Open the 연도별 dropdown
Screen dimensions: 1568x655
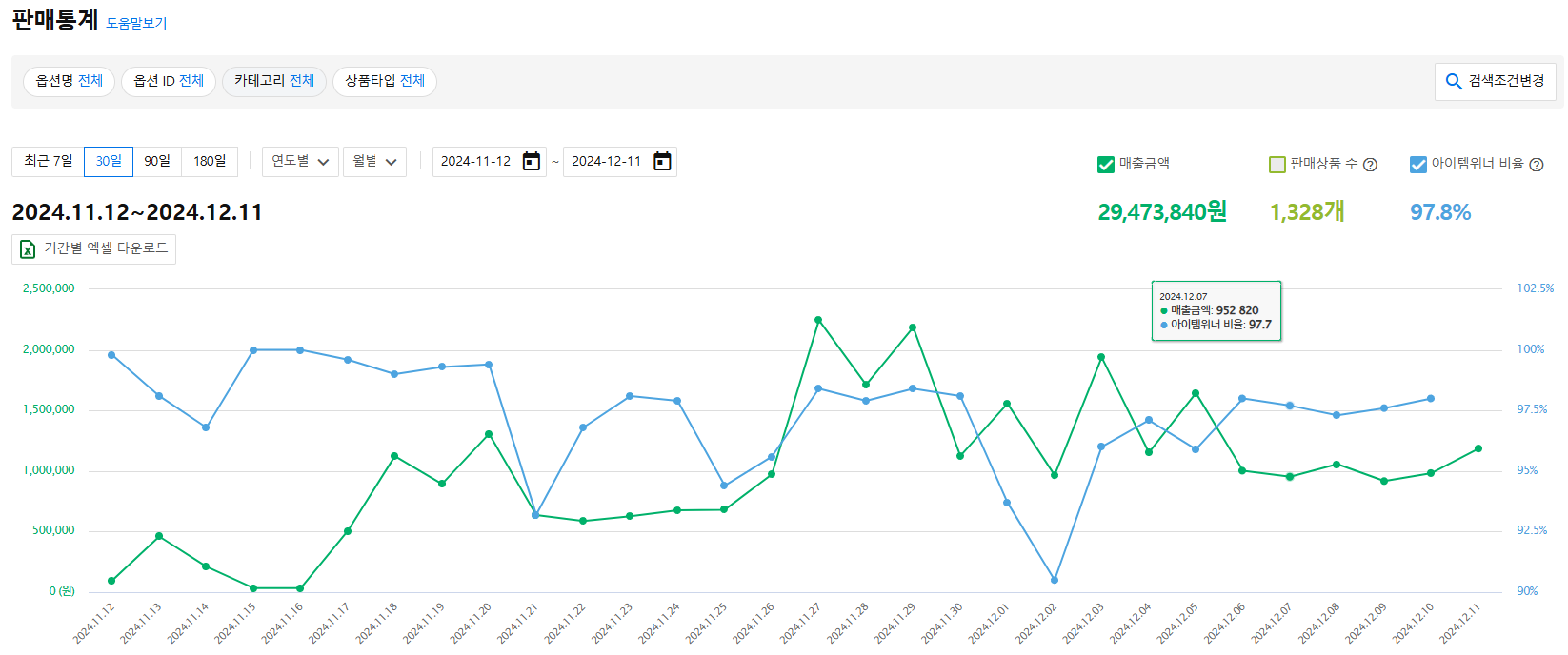300,162
